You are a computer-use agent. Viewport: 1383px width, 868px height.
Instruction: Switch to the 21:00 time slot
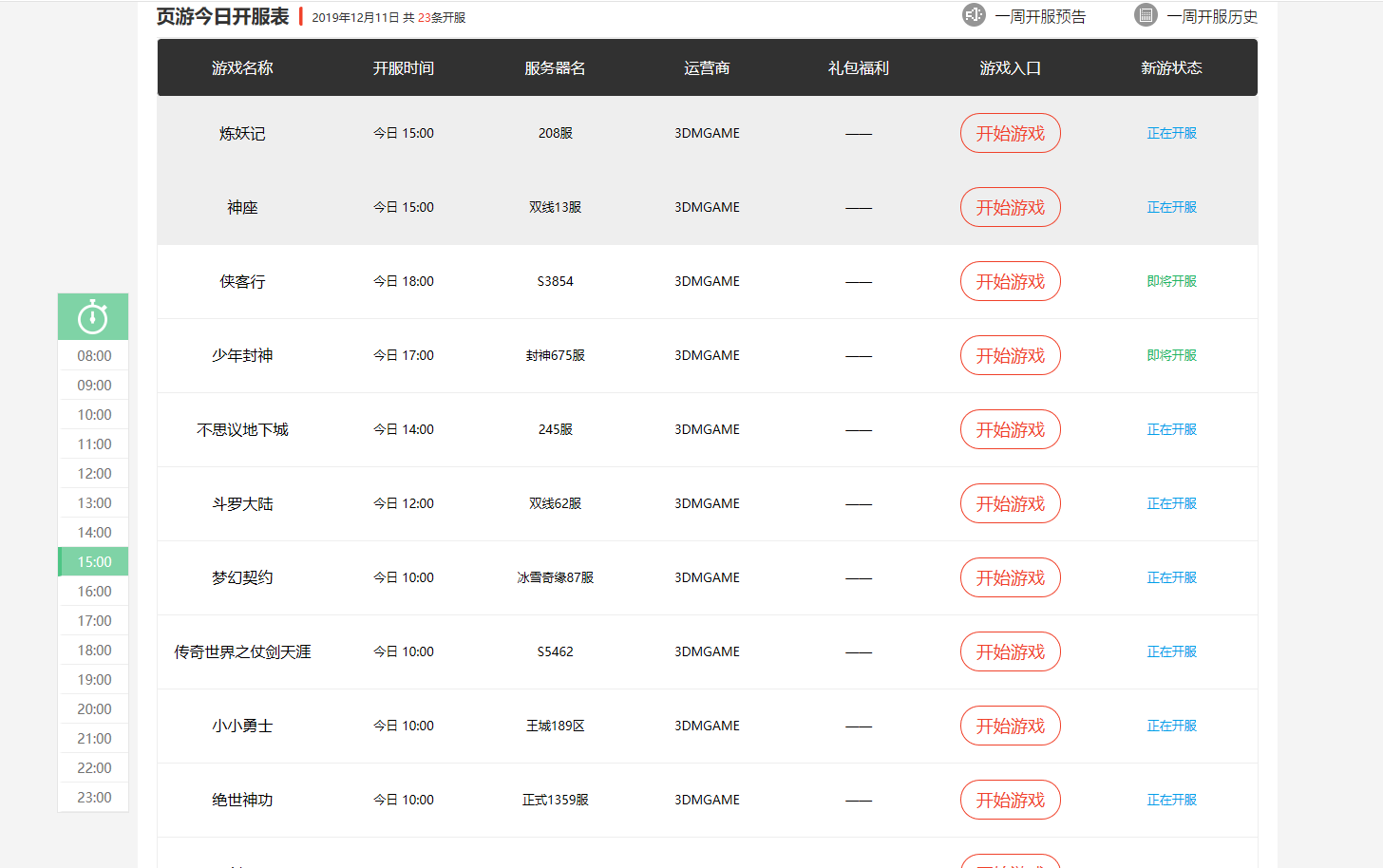click(x=94, y=738)
